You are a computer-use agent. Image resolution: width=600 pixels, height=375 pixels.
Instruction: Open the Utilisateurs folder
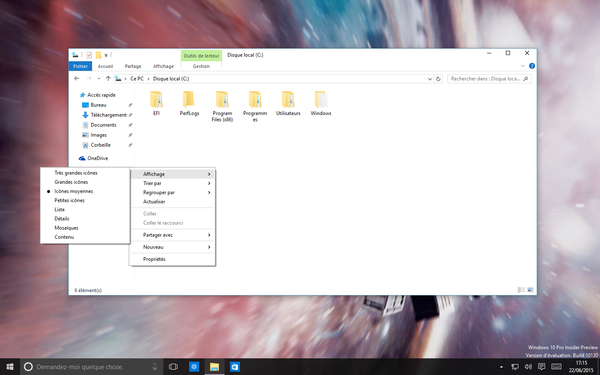(x=288, y=103)
